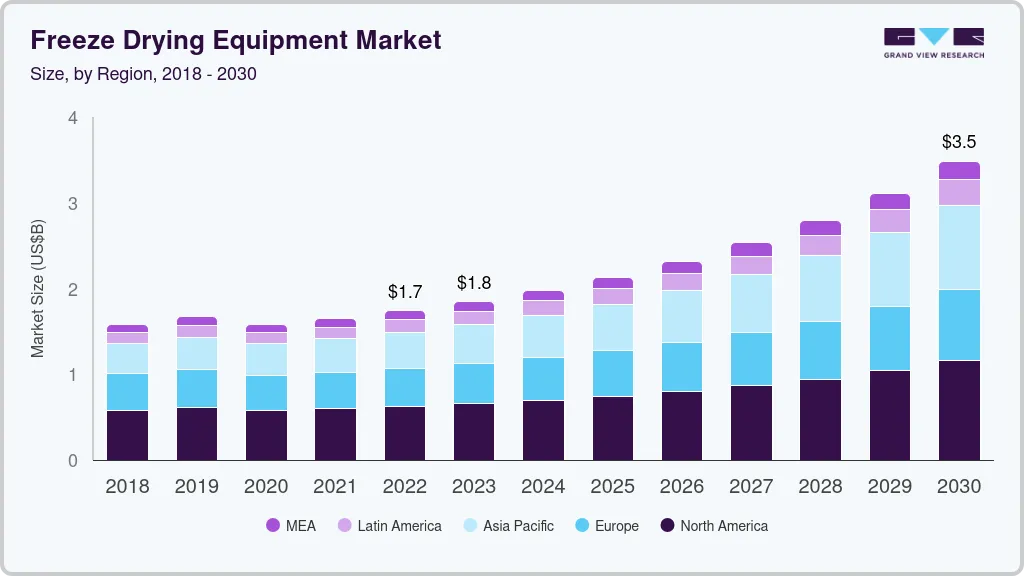1024x576 pixels.
Task: Click the $1.7 data label above 2022
Action: point(406,292)
